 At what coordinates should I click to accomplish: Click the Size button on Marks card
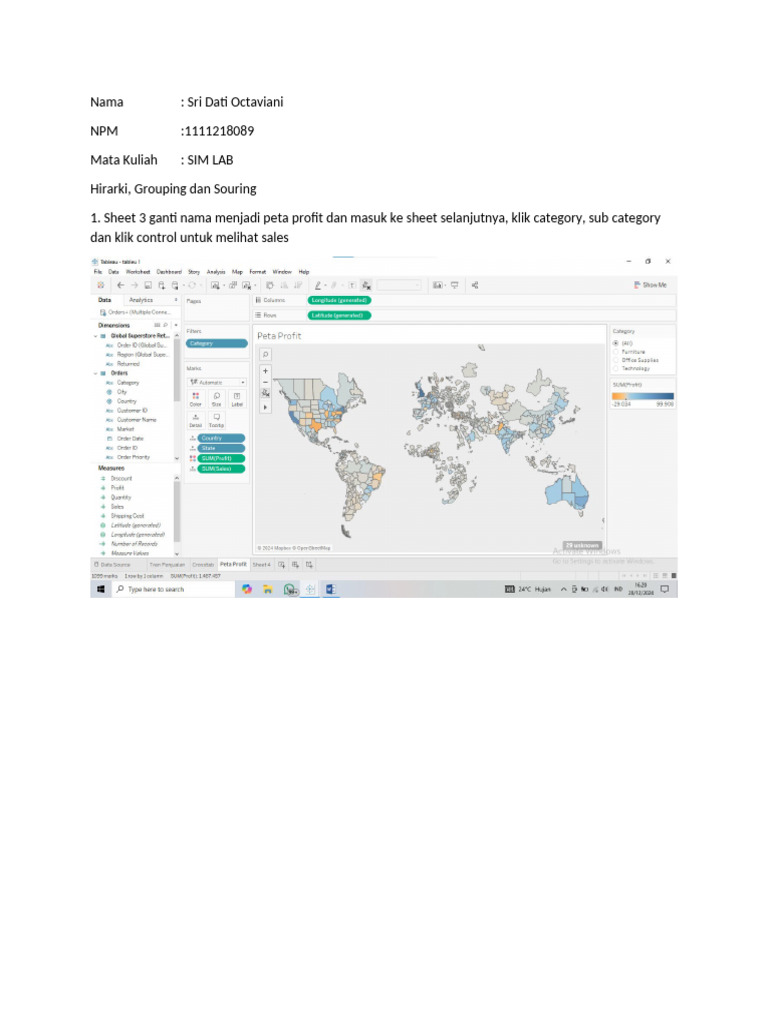pos(216,399)
